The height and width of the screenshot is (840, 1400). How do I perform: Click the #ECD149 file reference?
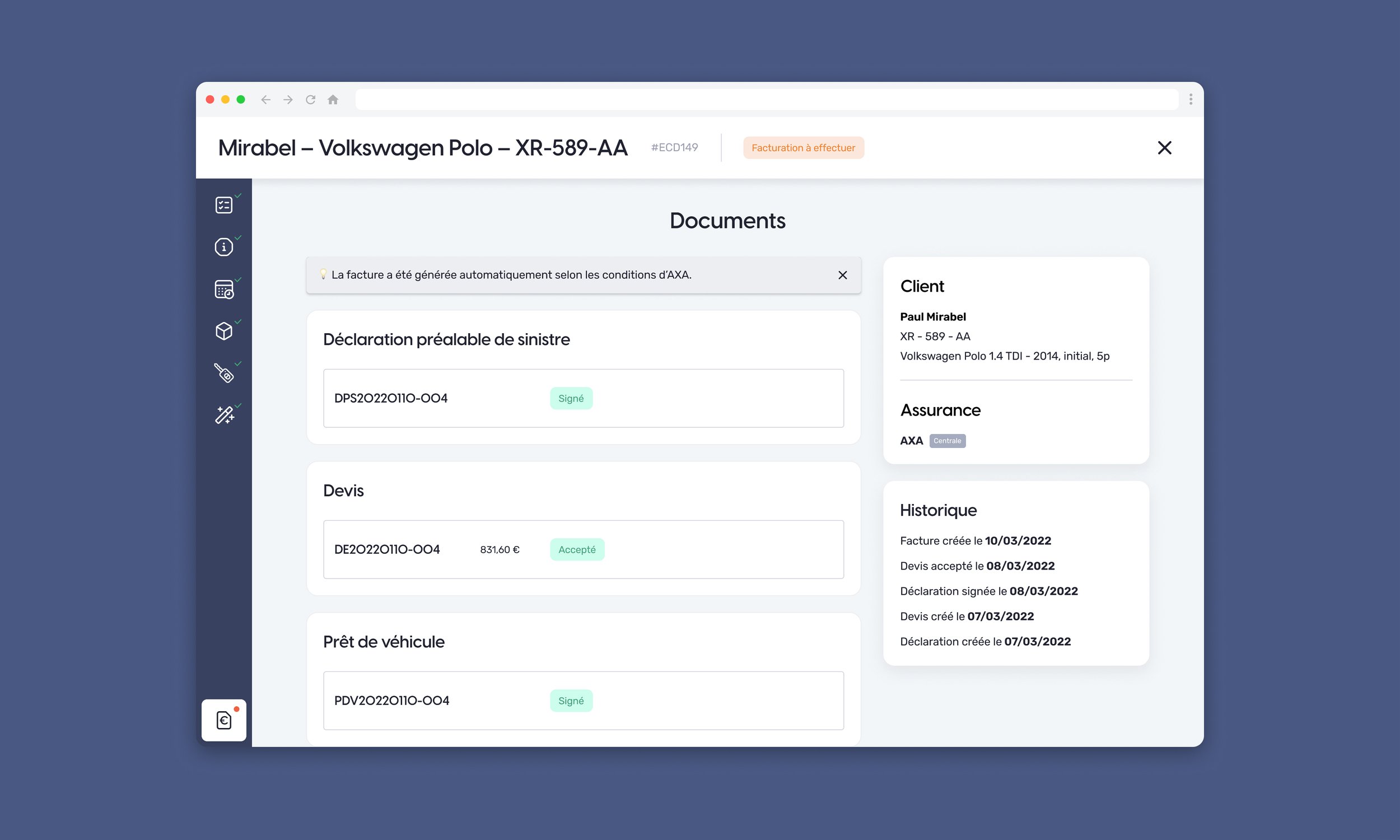675,148
